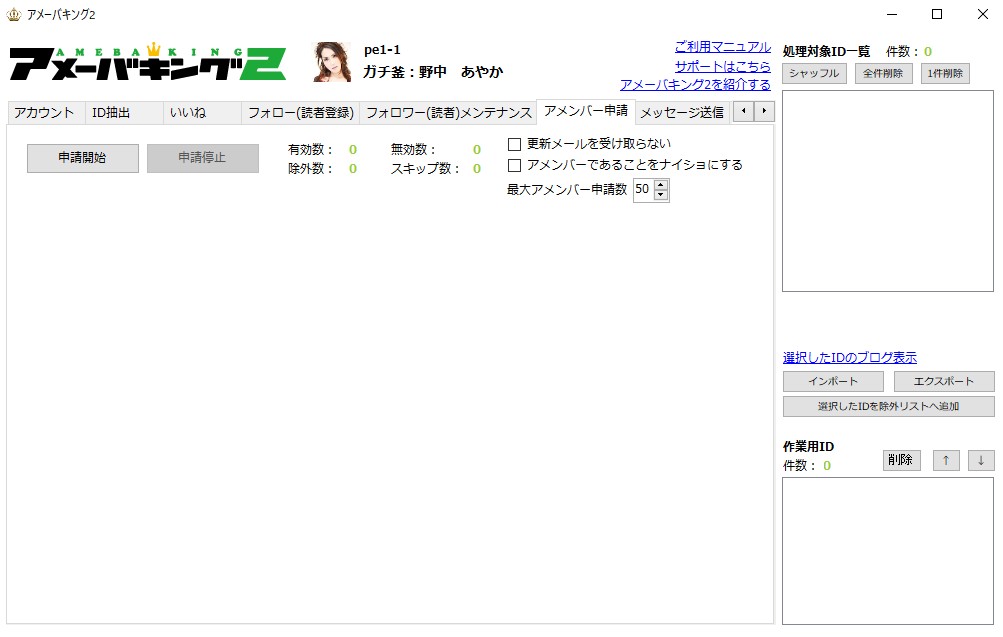This screenshot has width=1003, height=637.
Task: Click 選択したIDのブログ表示 link
Action: tap(849, 358)
